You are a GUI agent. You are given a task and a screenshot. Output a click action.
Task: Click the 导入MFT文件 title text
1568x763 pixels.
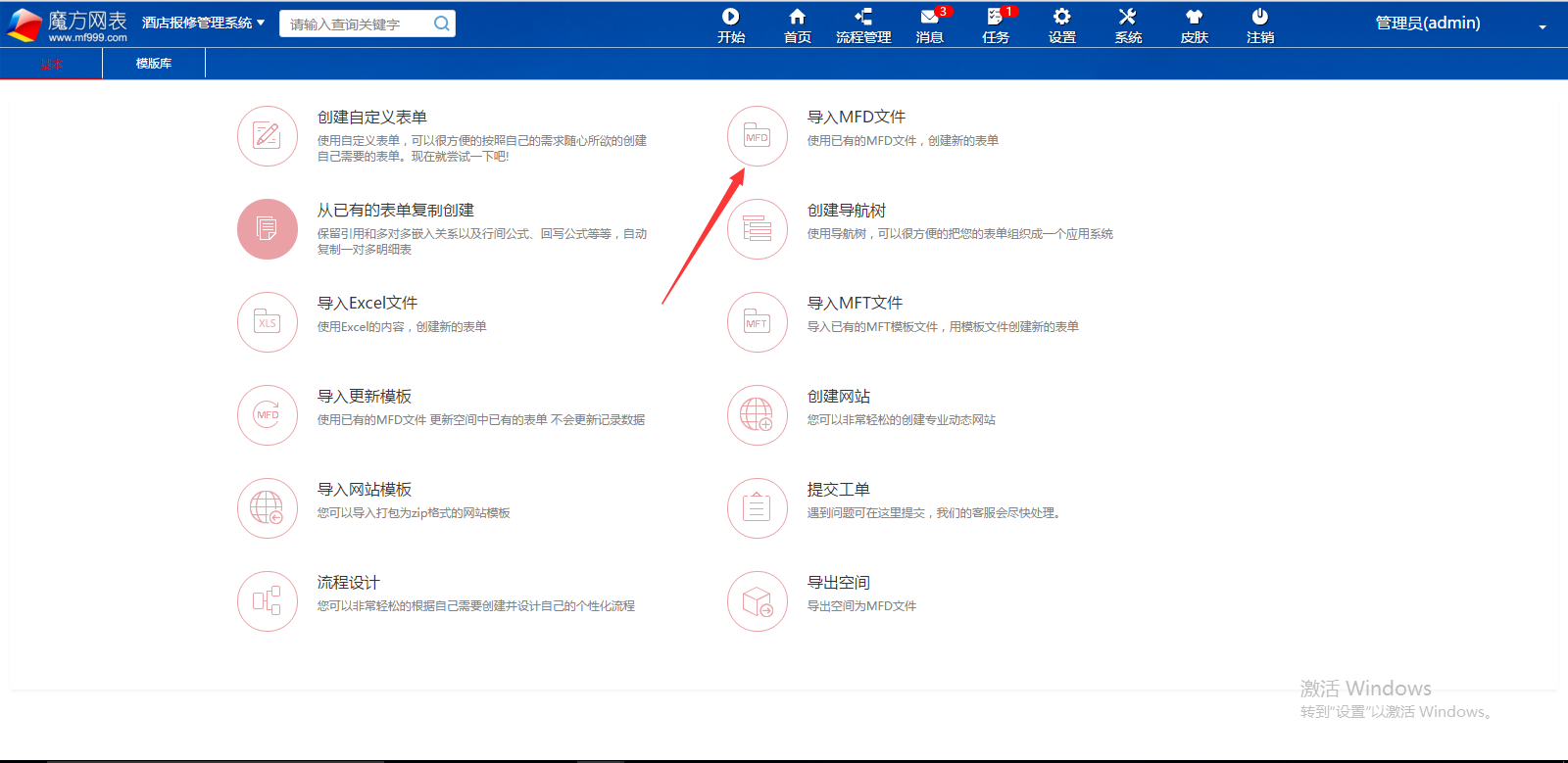pos(855,303)
